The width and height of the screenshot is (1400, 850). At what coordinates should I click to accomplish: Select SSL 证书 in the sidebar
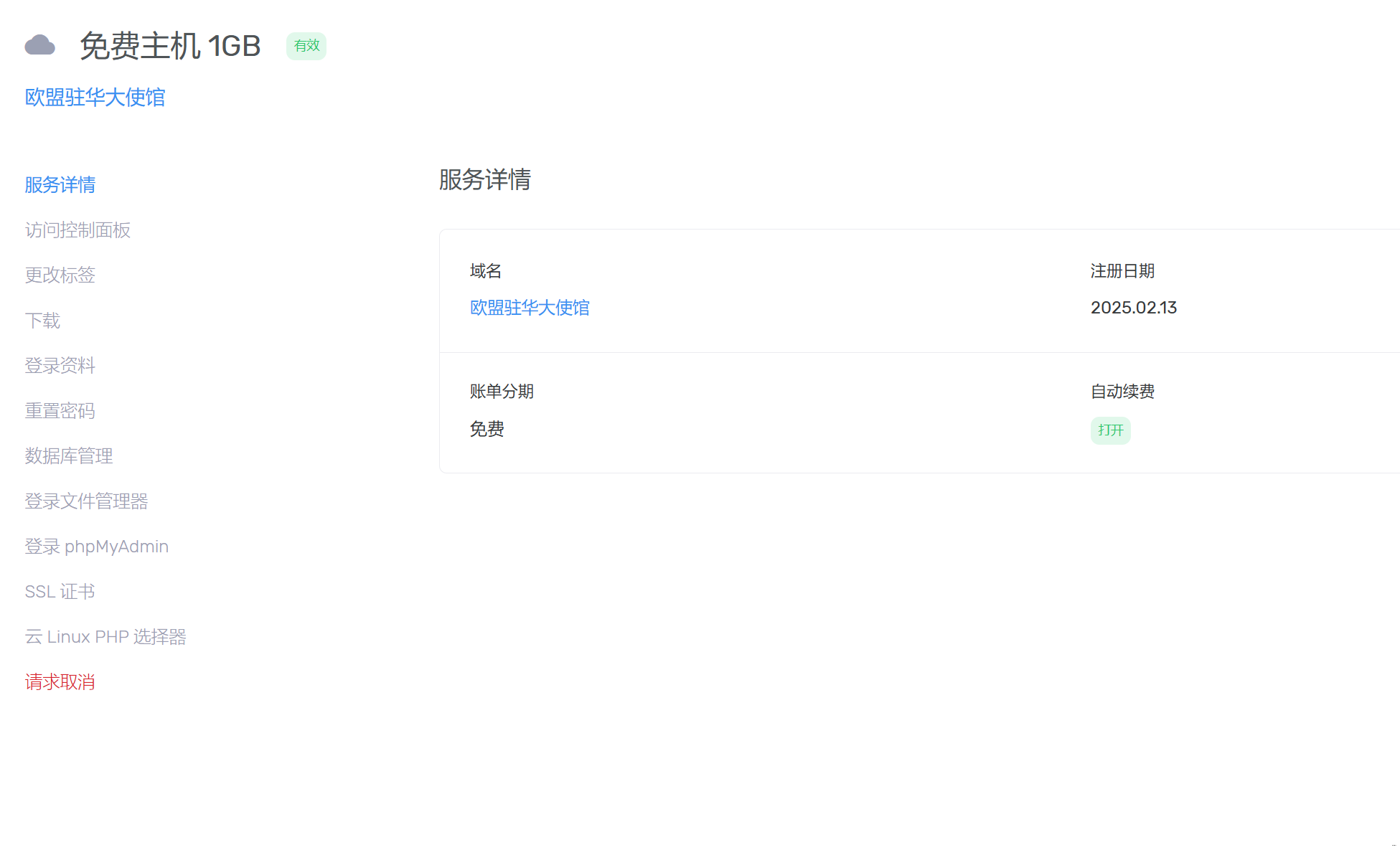(60, 592)
